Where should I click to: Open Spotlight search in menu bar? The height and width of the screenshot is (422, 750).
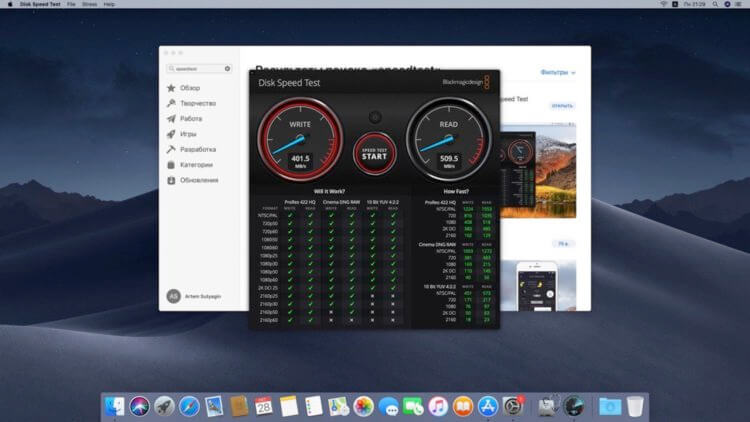pos(715,4)
